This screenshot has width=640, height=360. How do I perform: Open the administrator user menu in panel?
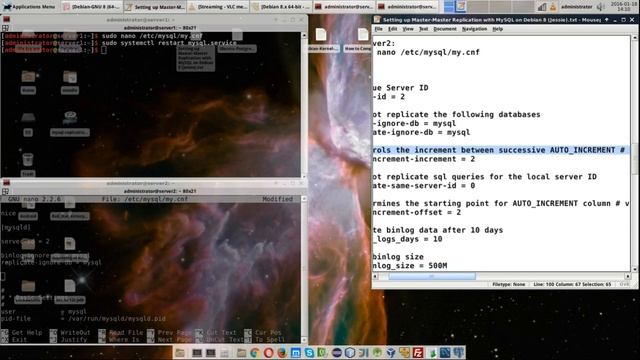(576, 7)
